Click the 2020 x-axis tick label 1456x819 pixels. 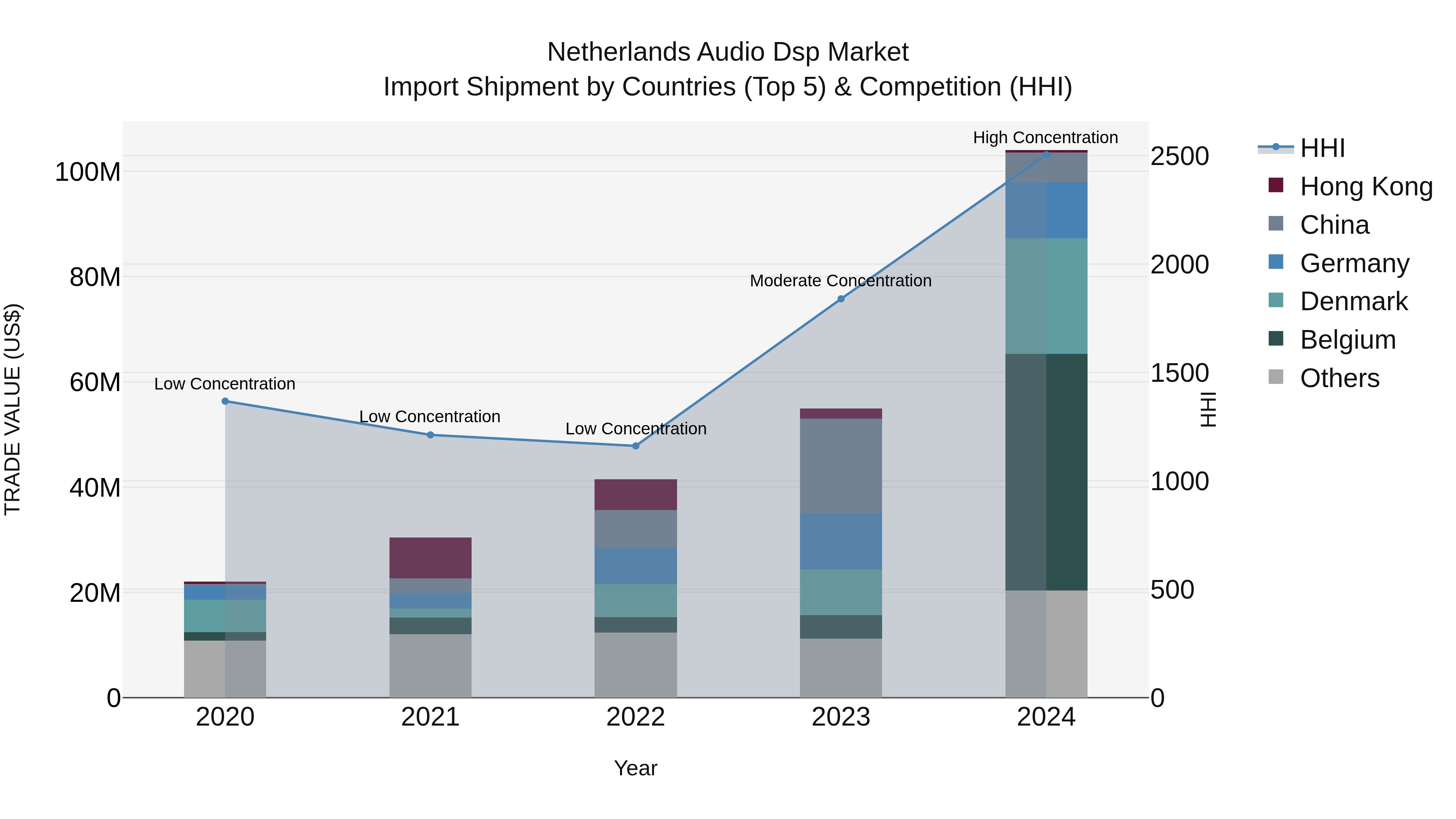pos(225,717)
